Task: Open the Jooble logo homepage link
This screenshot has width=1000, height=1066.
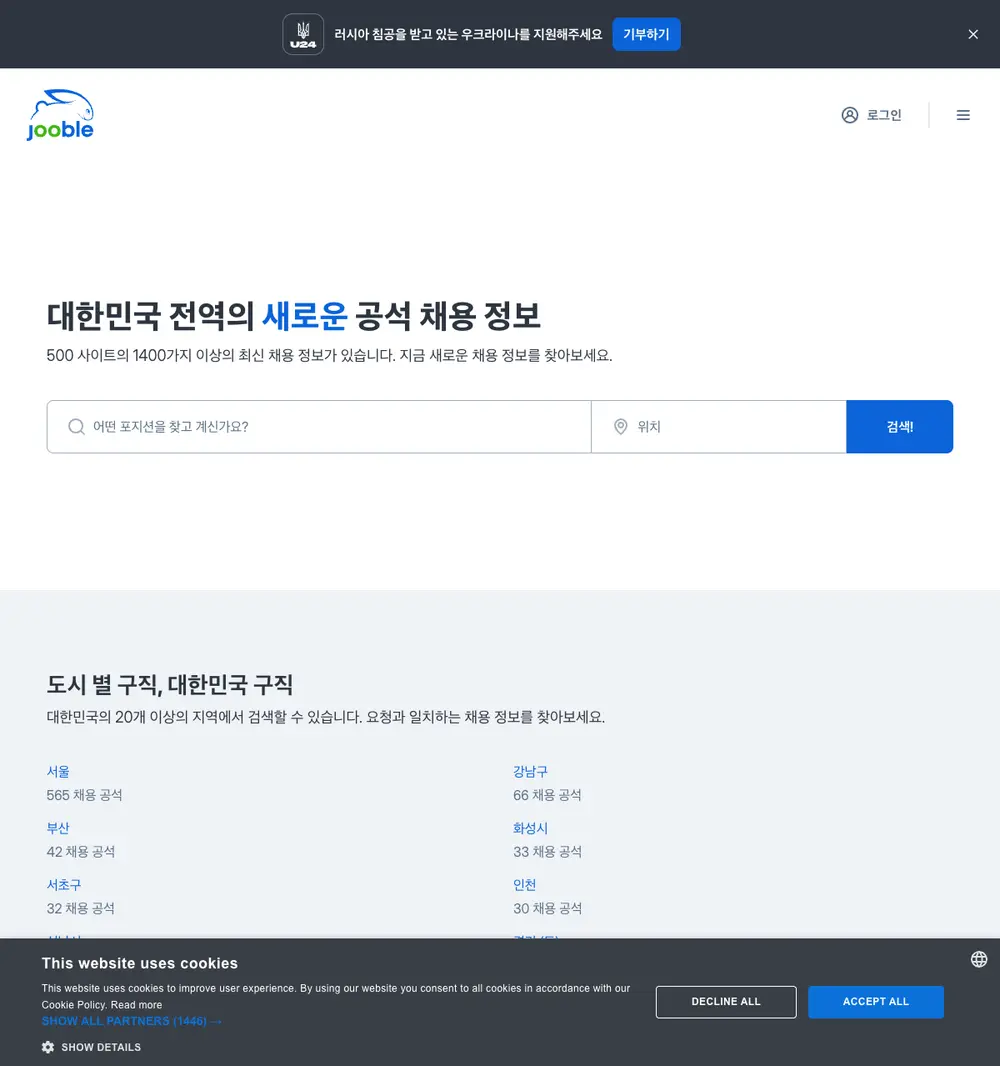Action: [x=60, y=115]
